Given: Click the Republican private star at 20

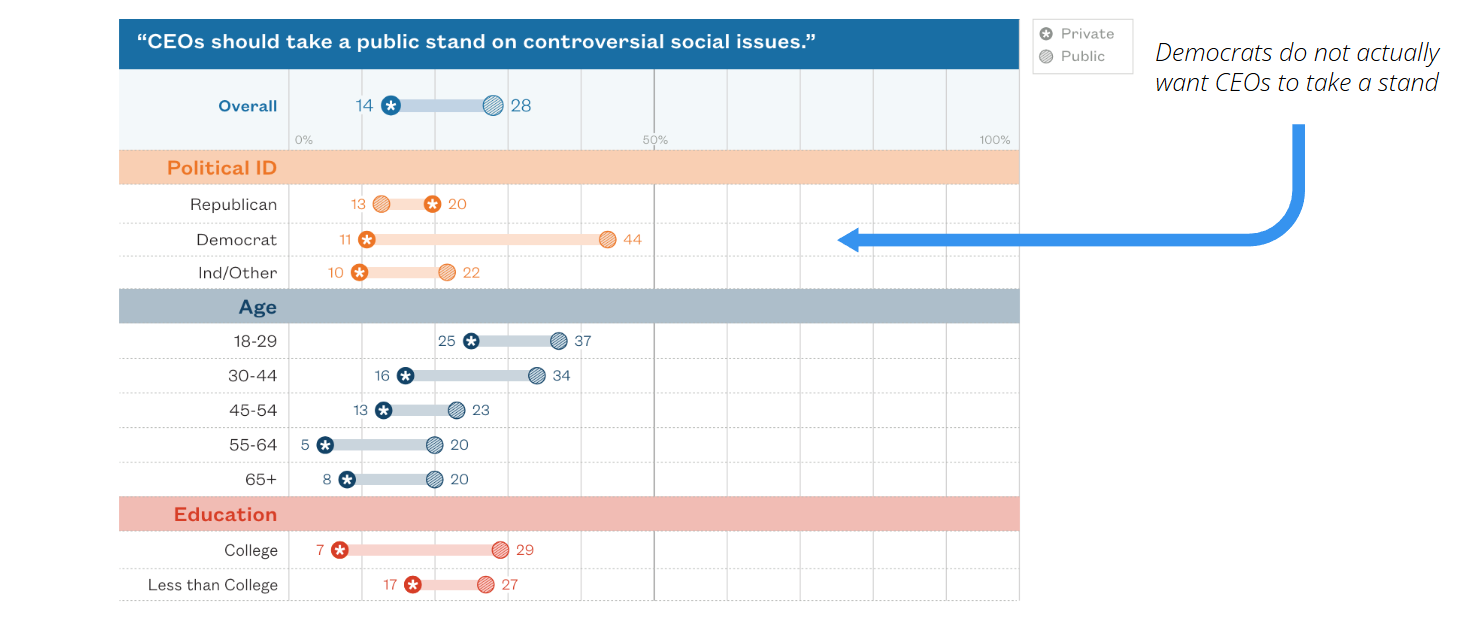Looking at the screenshot, I should 432,204.
